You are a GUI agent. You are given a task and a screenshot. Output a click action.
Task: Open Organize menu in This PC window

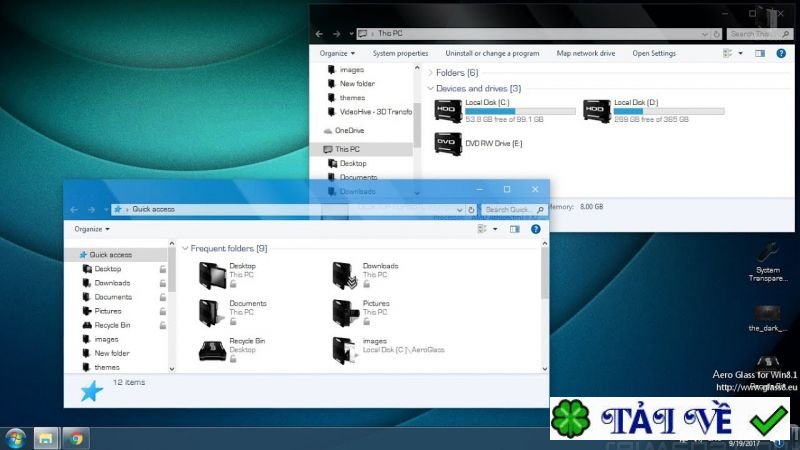tap(337, 53)
